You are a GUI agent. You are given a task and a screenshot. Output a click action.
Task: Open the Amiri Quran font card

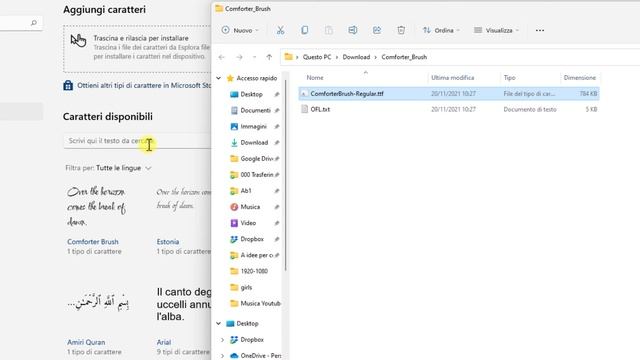[97, 321]
